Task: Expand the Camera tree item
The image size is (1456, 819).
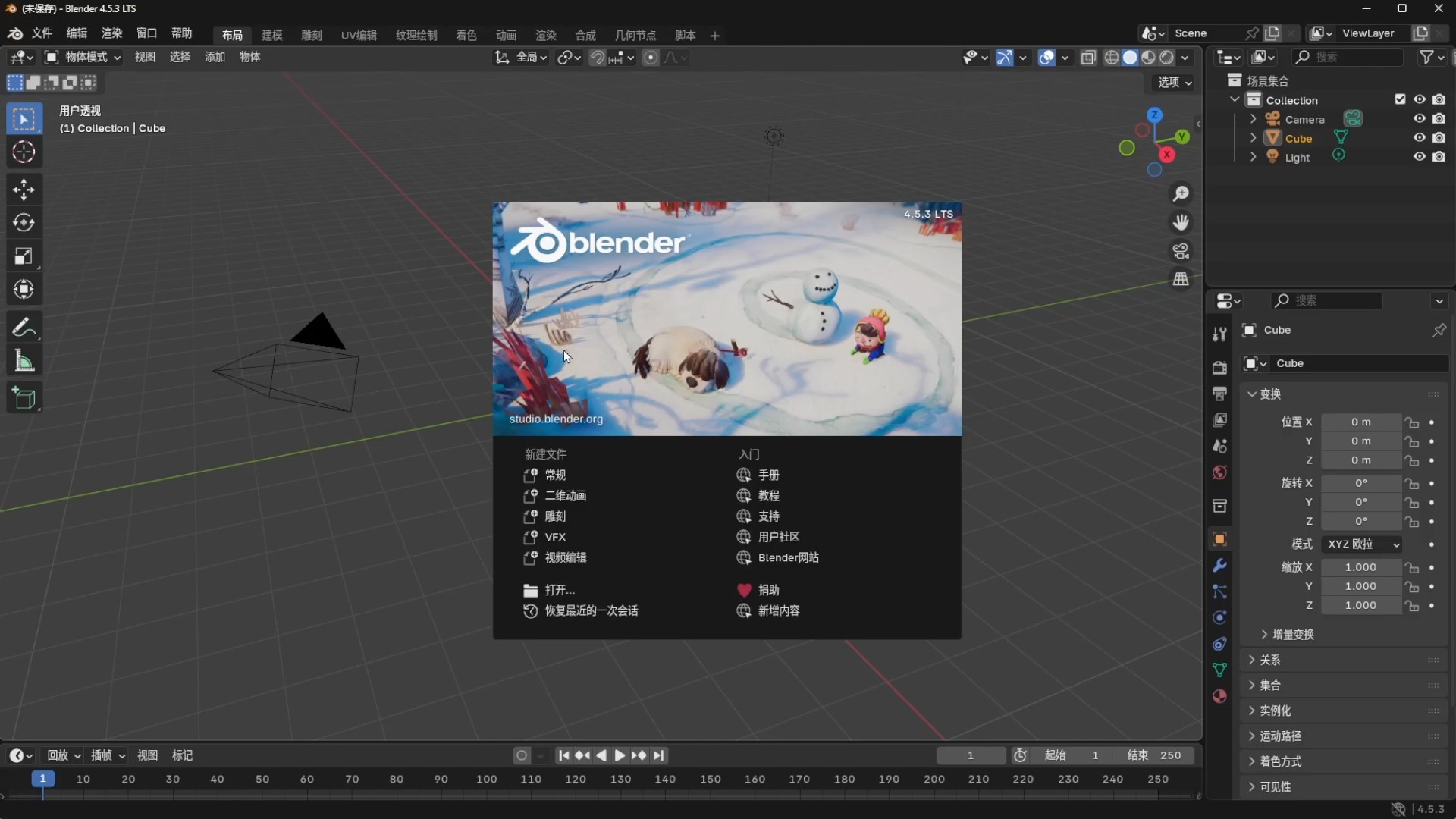Action: 1253,119
